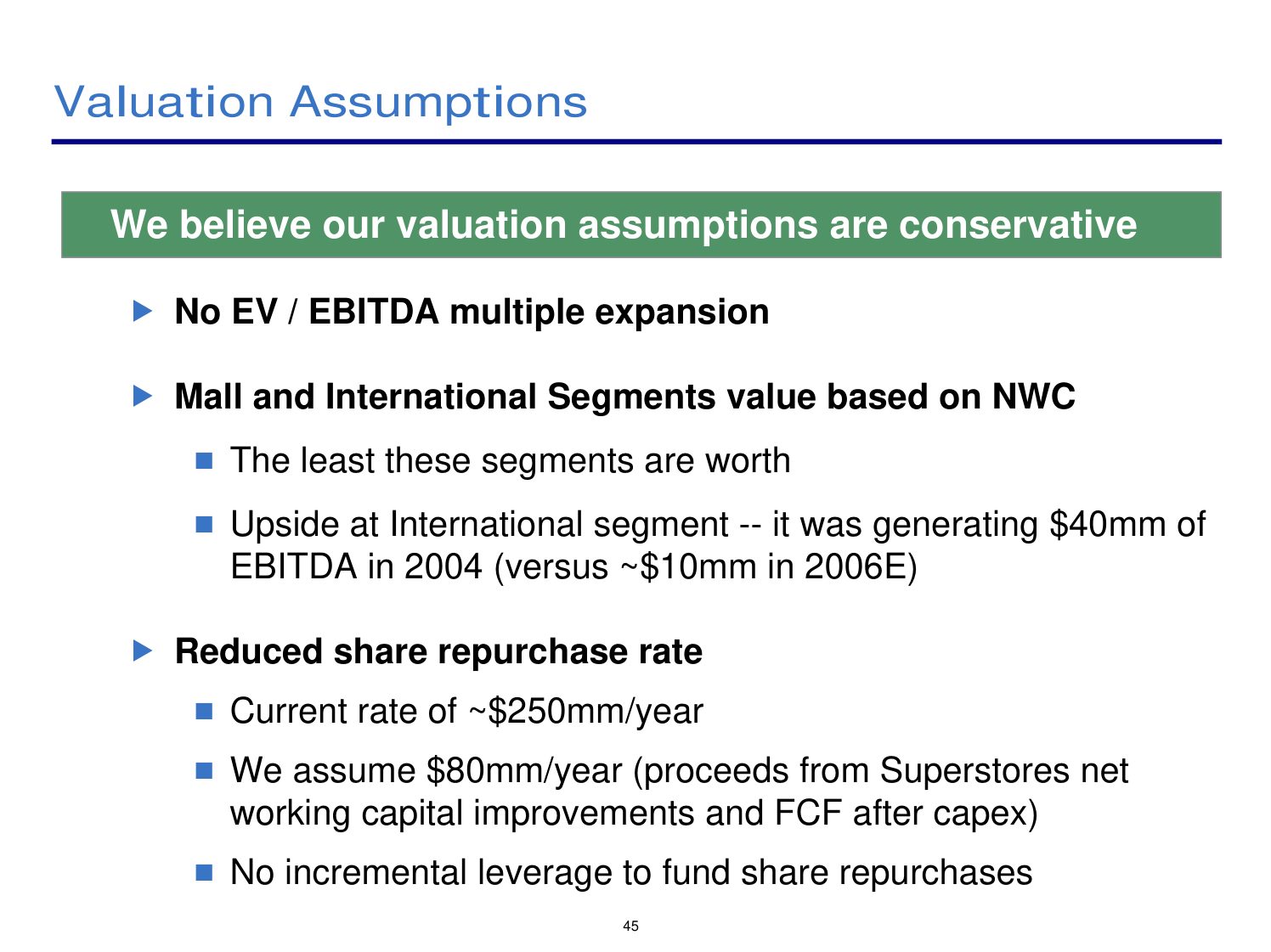Click the square bullet beside The least these segments
1271x952 pixels.
coord(204,460)
